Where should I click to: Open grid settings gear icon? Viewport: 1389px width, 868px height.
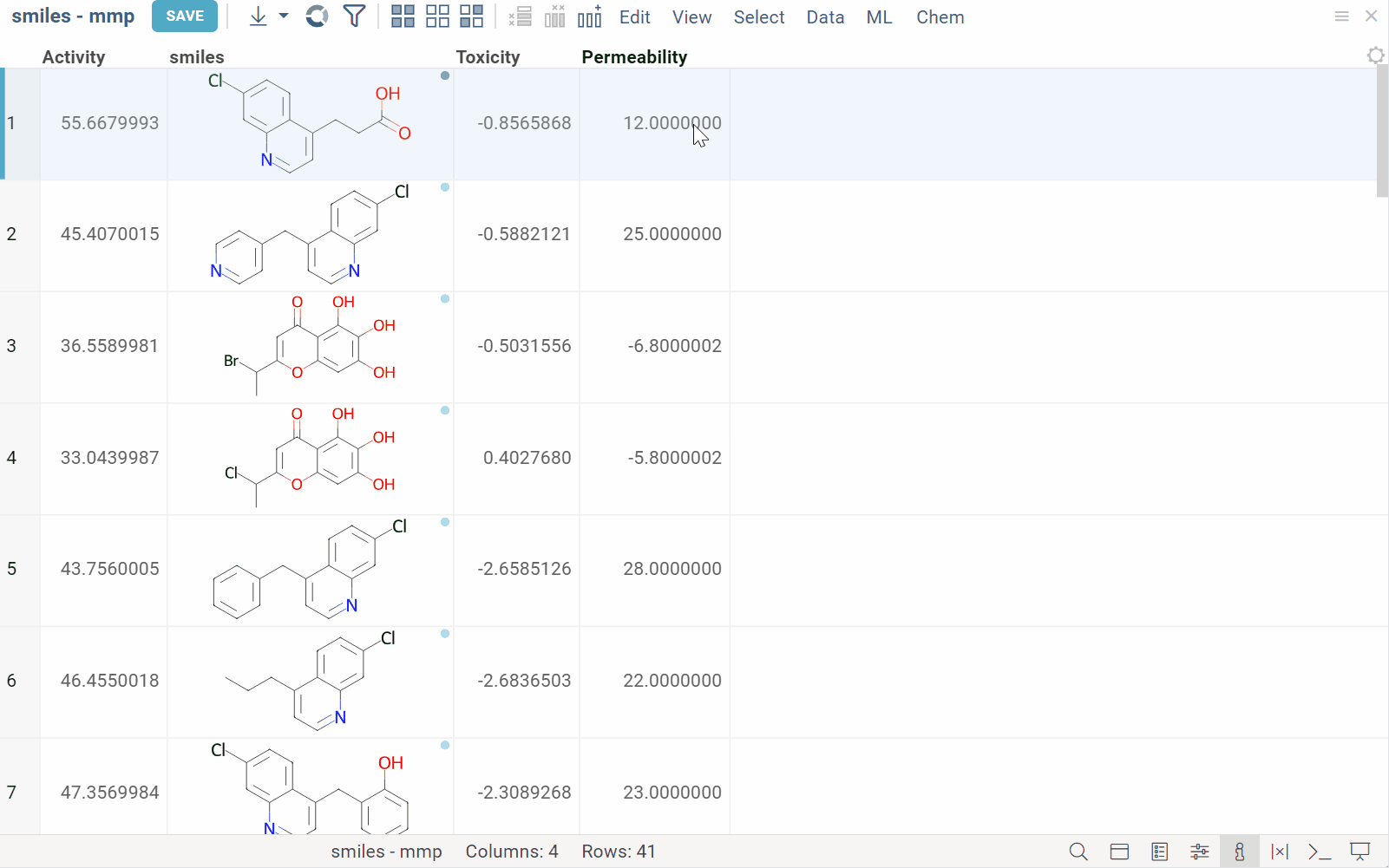click(1375, 55)
